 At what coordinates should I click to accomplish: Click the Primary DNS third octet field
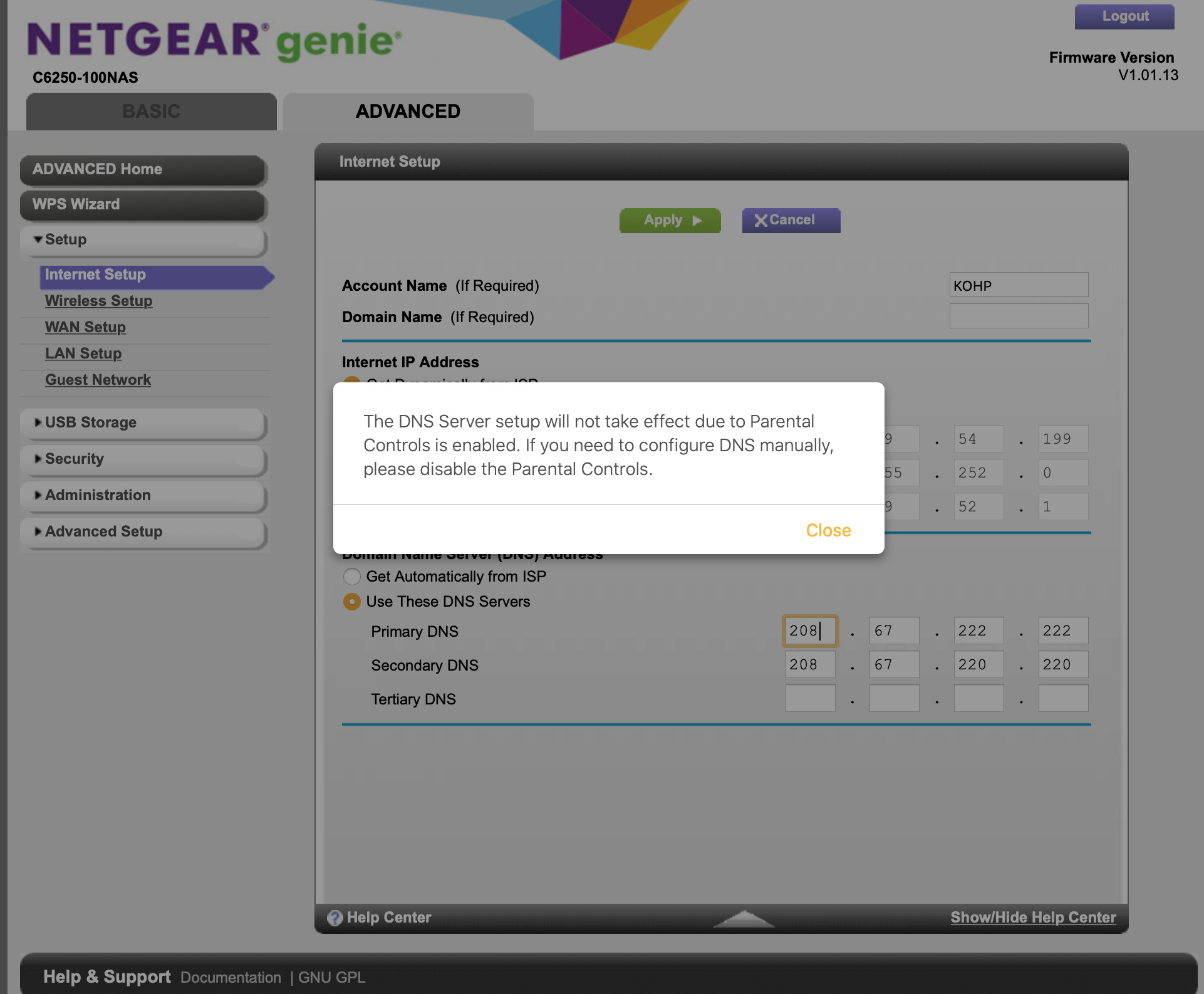pyautogui.click(x=978, y=630)
